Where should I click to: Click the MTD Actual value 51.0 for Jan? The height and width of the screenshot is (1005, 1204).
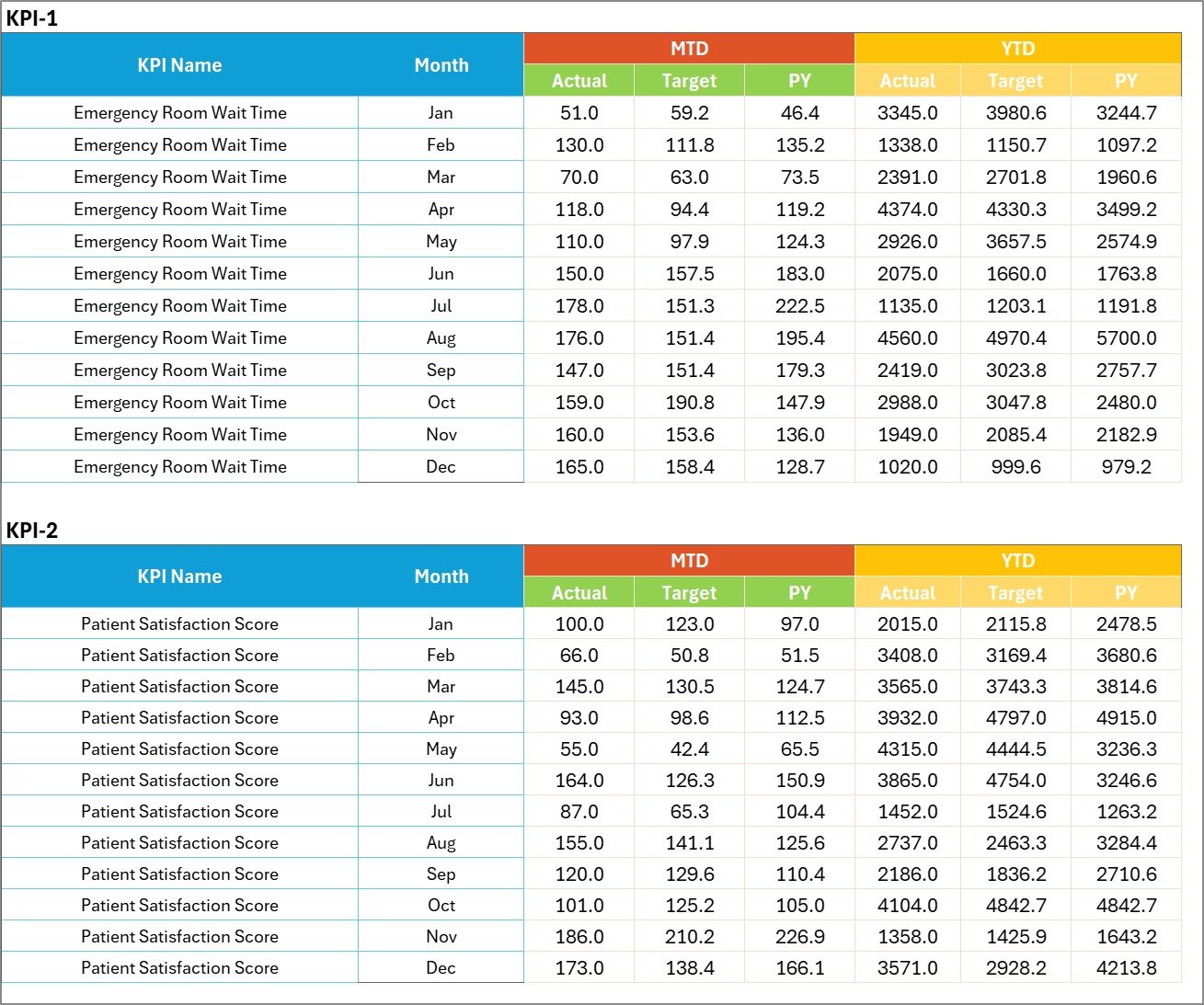coord(579,112)
